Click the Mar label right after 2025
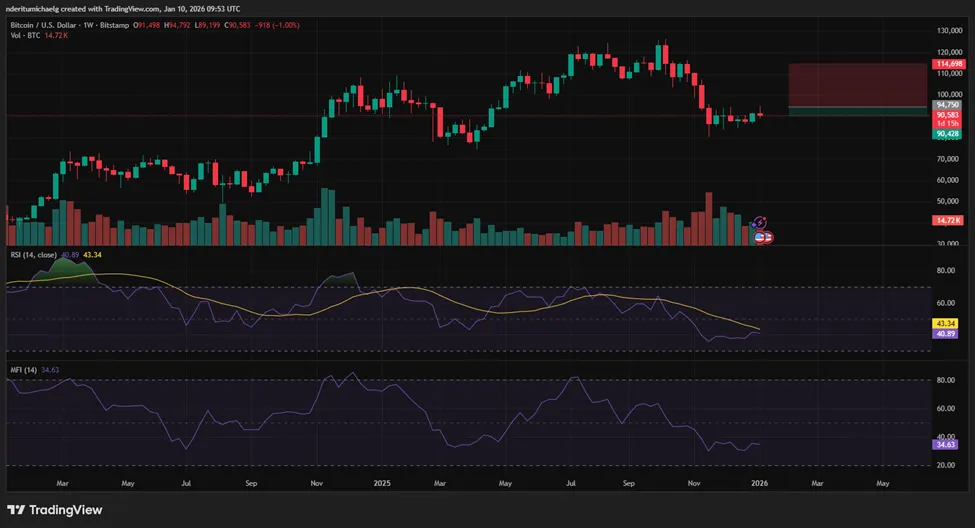Image resolution: width=975 pixels, height=528 pixels. [440, 483]
